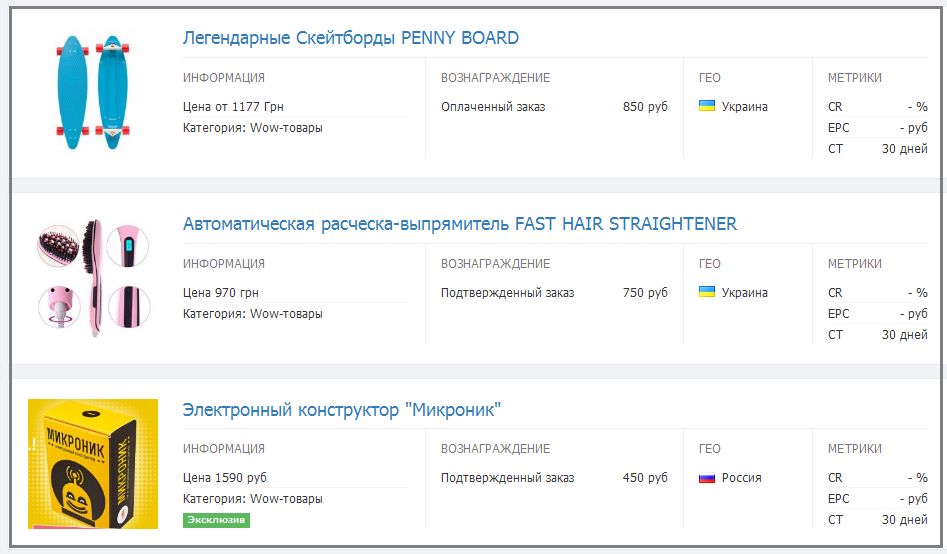This screenshot has height=554, width=947.
Task: Click 'Подтвержденный заказ' in Микроник row
Action: click(x=507, y=478)
